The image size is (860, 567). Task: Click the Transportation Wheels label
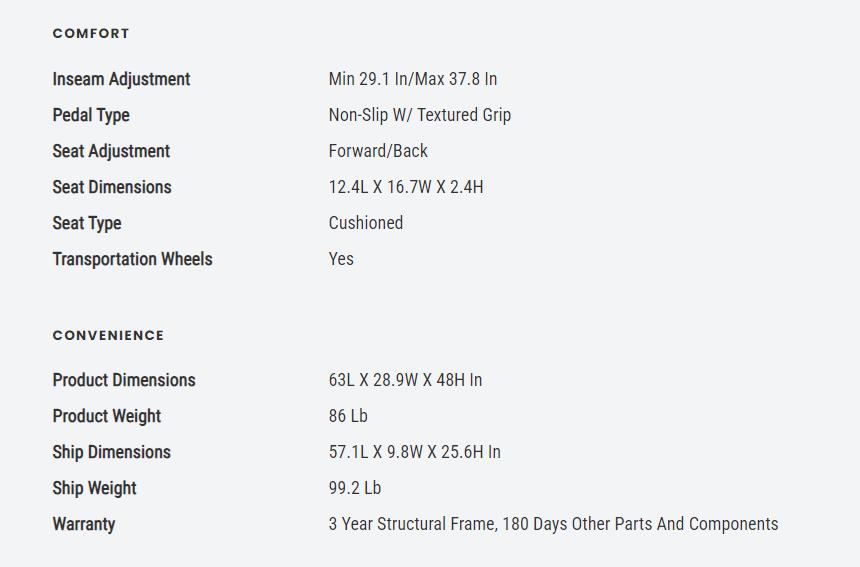pos(132,259)
